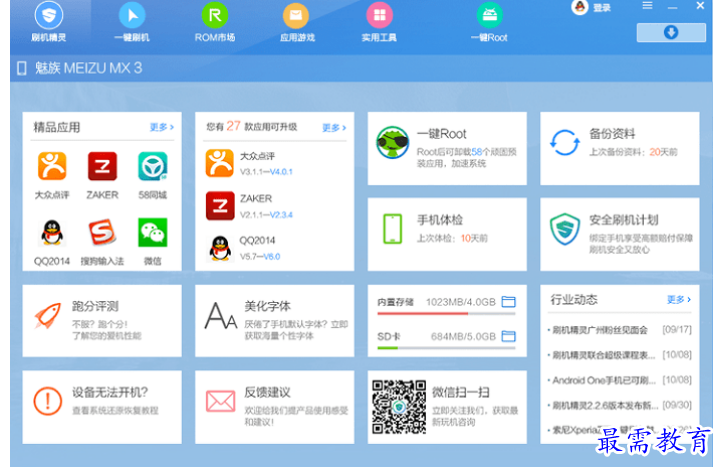The height and width of the screenshot is (472, 719).
Task: Open the 跑分评测 card title
Action: click(x=95, y=306)
